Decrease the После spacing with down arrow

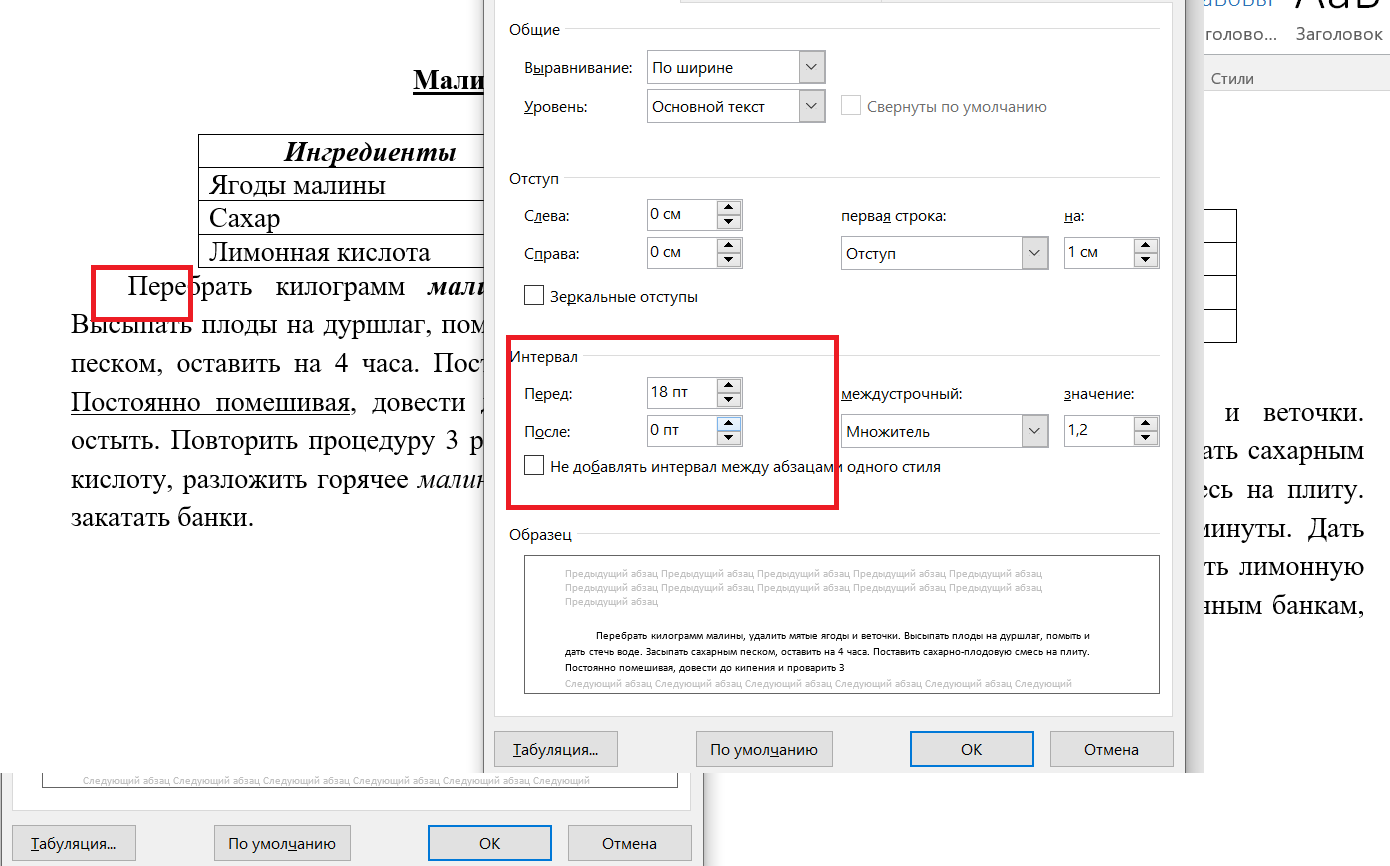[729, 438]
